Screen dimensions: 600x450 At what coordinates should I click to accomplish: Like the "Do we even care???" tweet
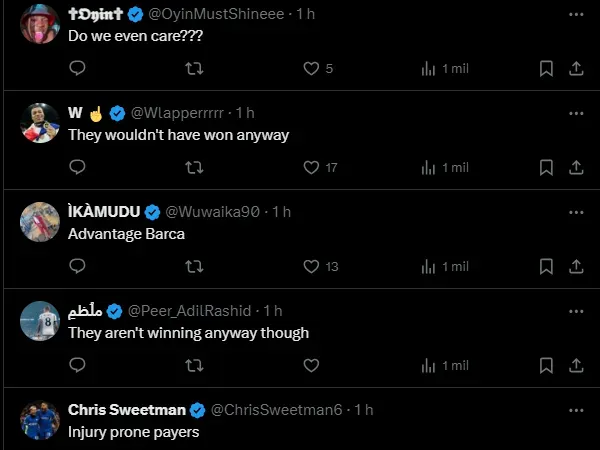[x=311, y=69]
